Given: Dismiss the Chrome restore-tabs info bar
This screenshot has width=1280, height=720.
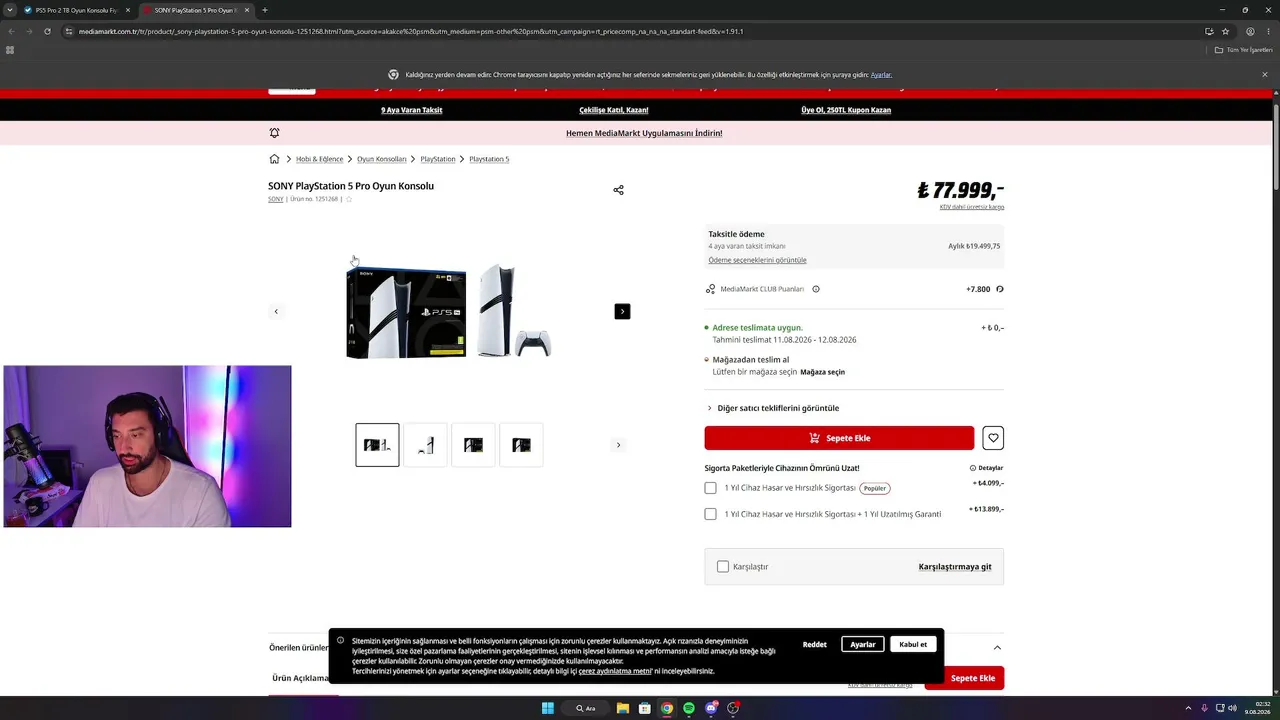Looking at the screenshot, I should pos(1264,74).
